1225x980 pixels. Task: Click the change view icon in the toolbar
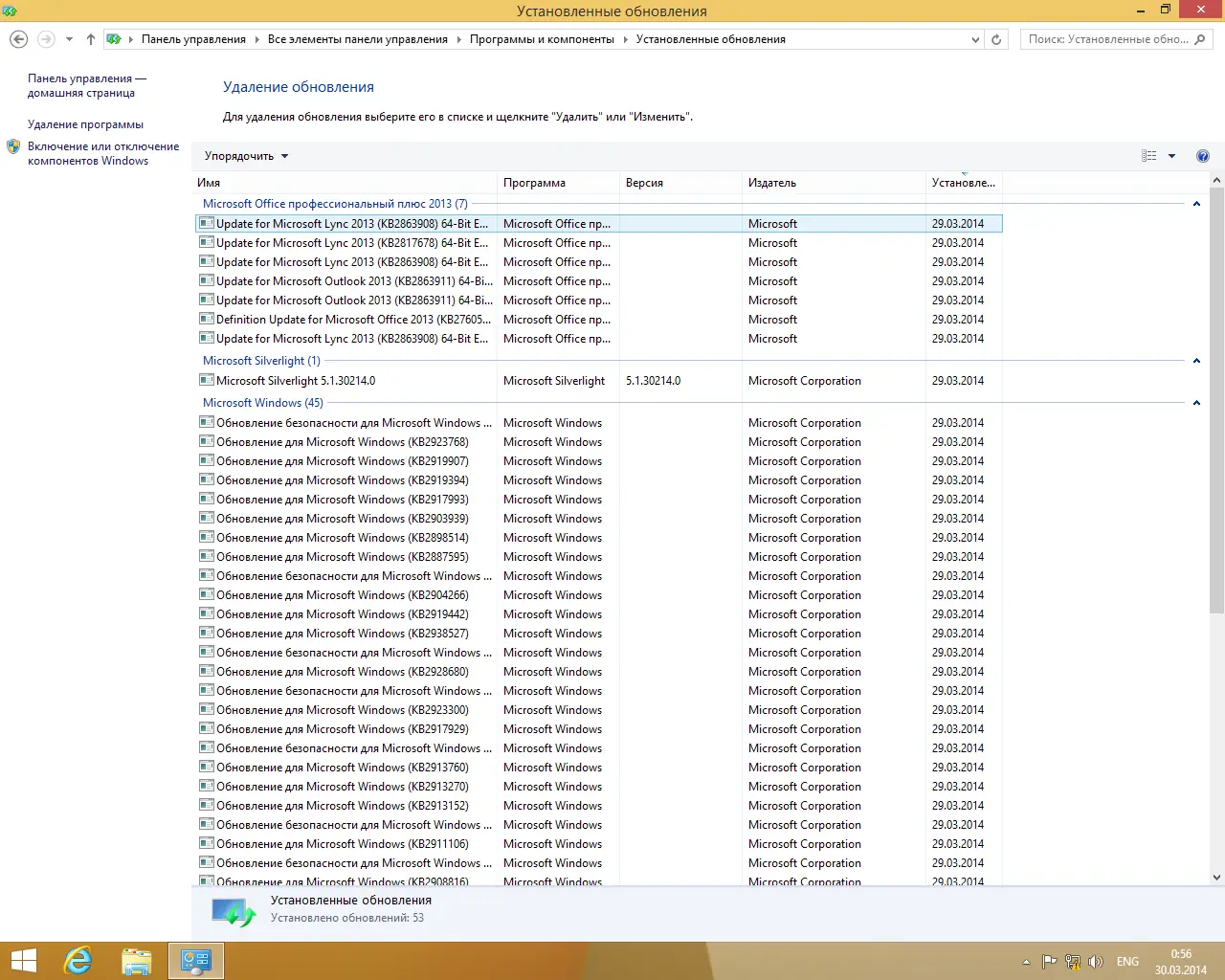tap(1149, 156)
